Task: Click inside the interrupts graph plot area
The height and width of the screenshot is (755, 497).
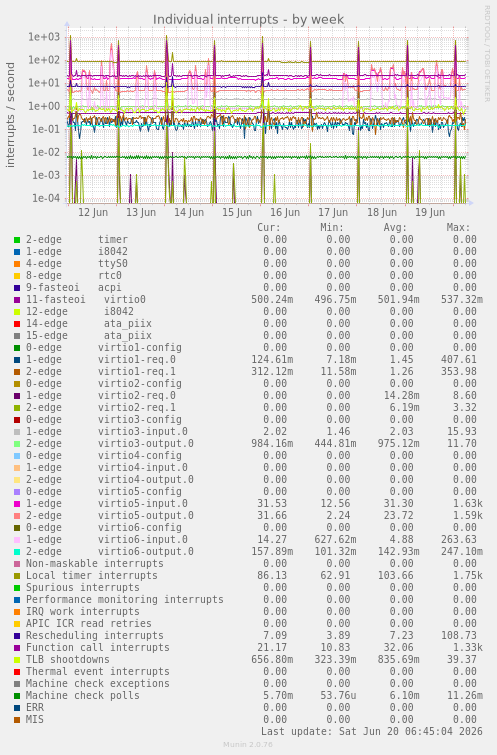Action: (267, 116)
